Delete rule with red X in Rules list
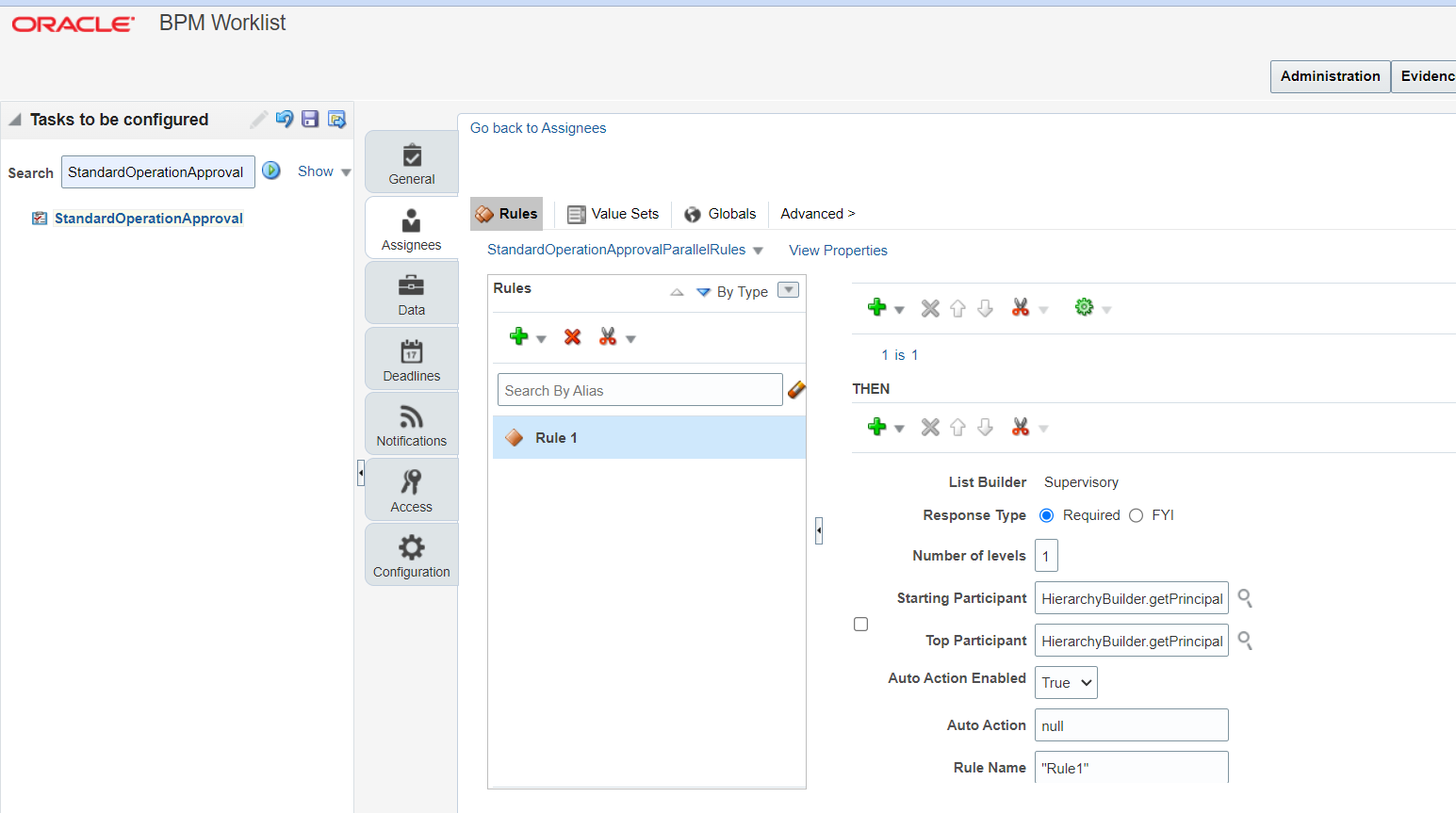 (572, 336)
